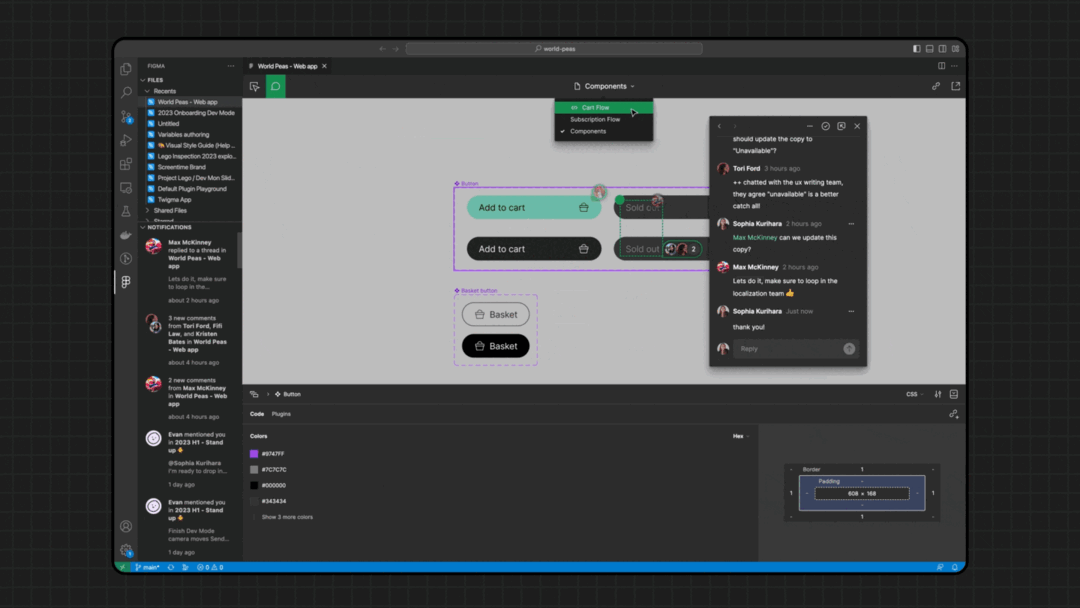Collapse the NOTIFICATIONS section
Screen dimensions: 1080x608
167,227
